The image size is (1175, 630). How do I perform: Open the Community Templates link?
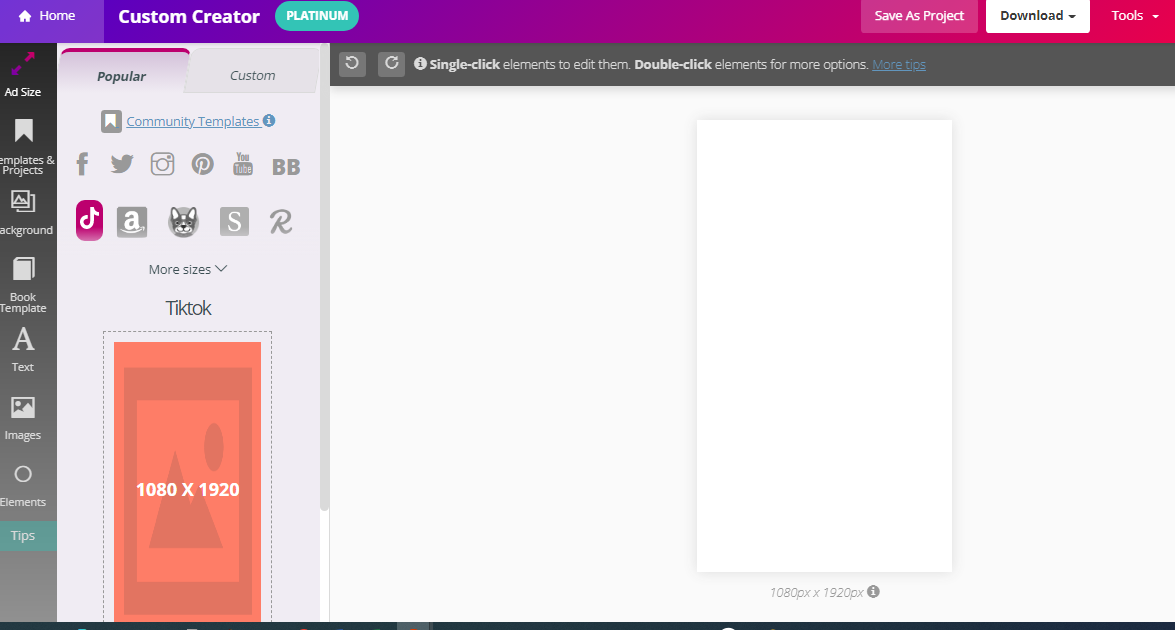click(192, 121)
